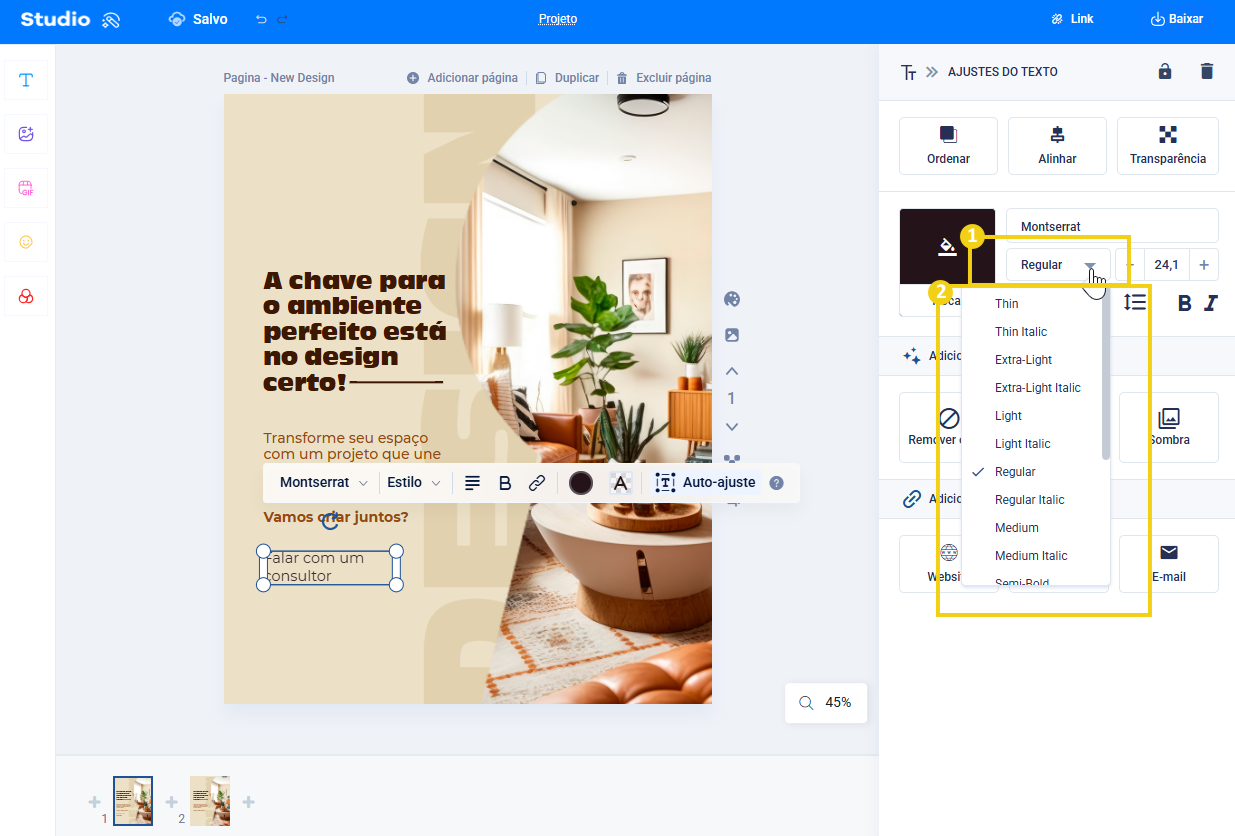The height and width of the screenshot is (836, 1235).
Task: Click text highlight A icon in toolbar
Action: point(621,483)
